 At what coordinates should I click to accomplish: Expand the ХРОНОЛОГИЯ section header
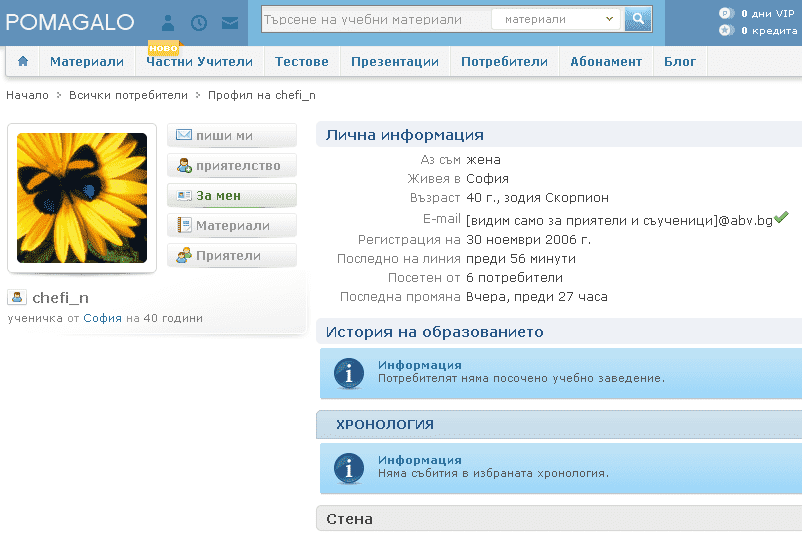[x=559, y=424]
